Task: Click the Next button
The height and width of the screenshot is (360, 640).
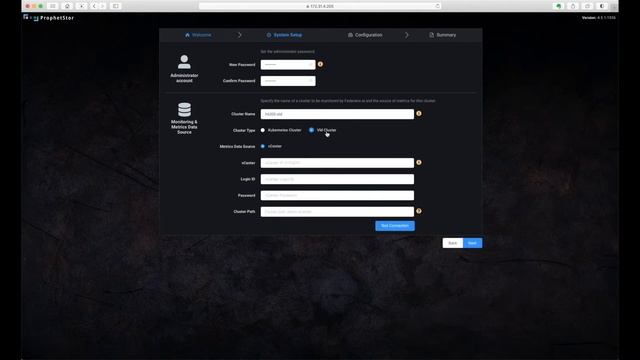Action: (x=473, y=243)
